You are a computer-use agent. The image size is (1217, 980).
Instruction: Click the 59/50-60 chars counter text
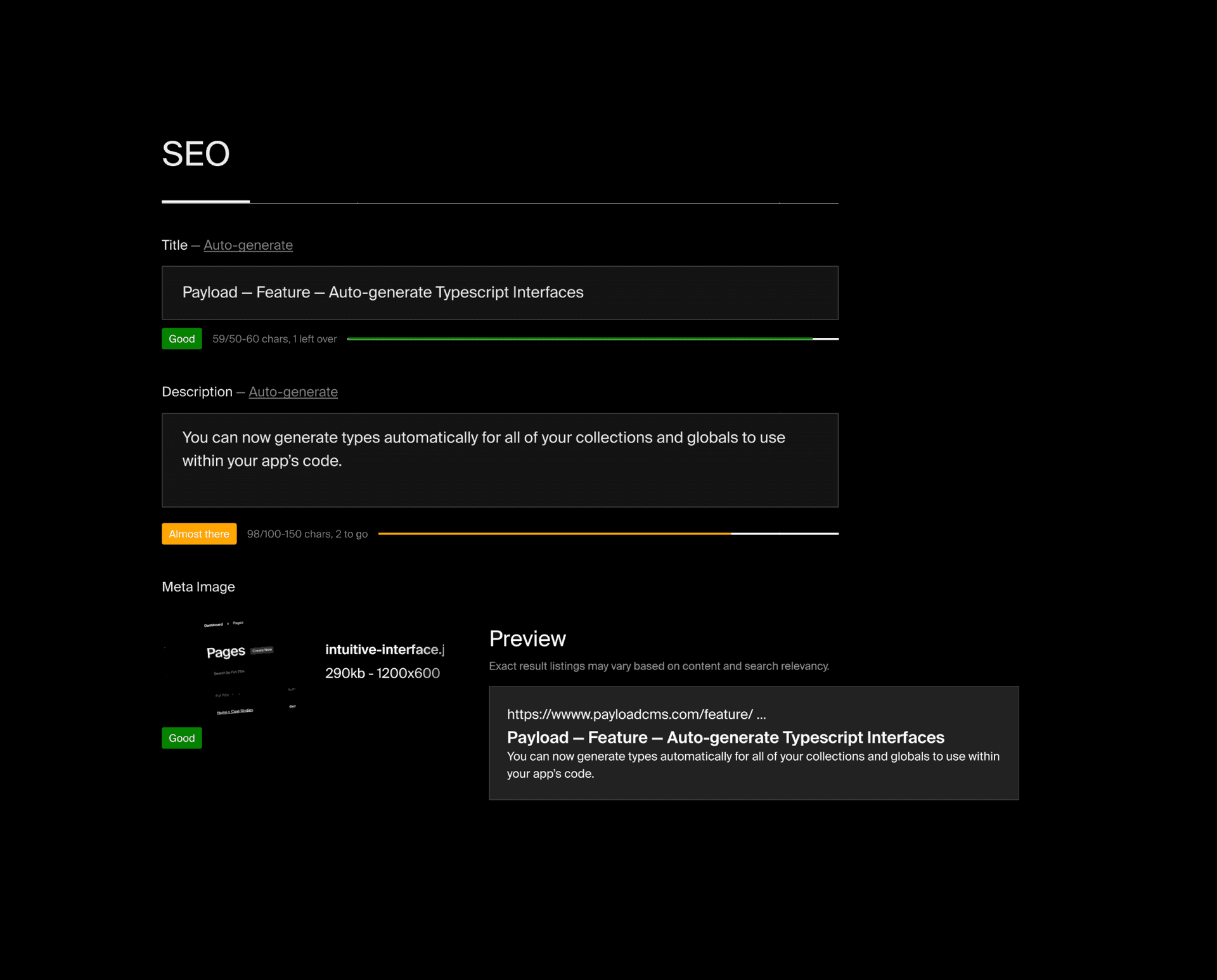[x=274, y=339]
